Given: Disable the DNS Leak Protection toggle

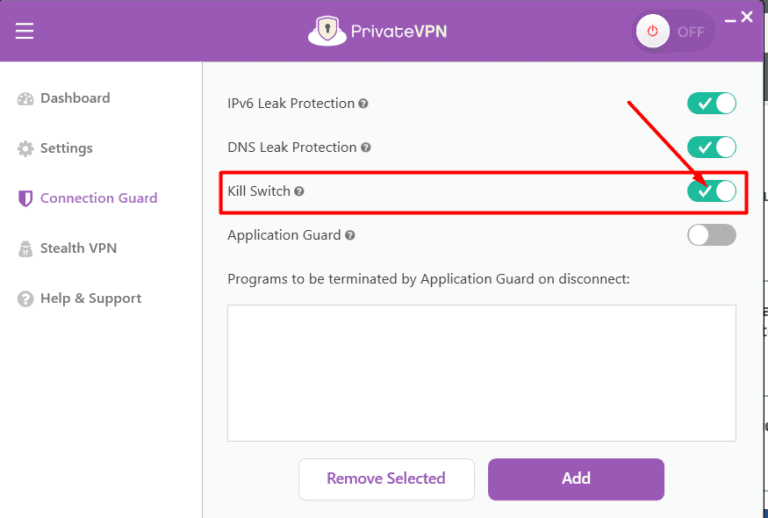Looking at the screenshot, I should pyautogui.click(x=711, y=147).
